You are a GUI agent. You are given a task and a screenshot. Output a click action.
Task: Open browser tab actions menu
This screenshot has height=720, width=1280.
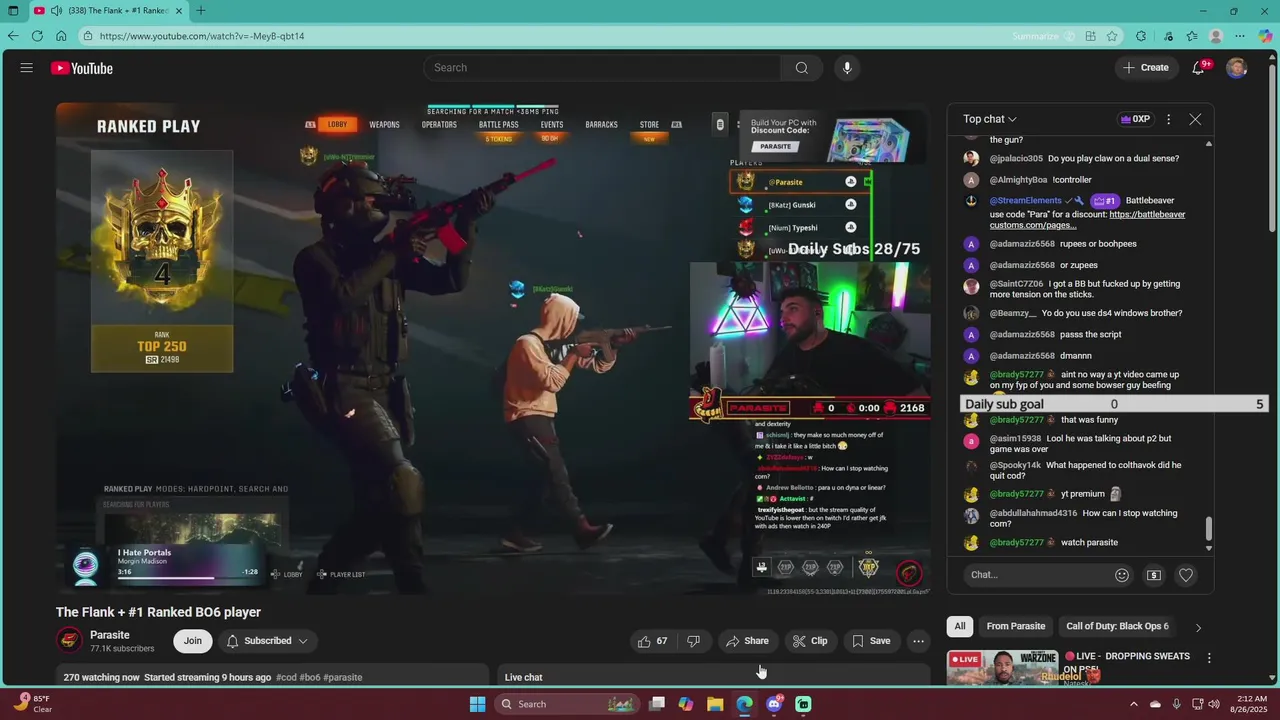coord(13,11)
